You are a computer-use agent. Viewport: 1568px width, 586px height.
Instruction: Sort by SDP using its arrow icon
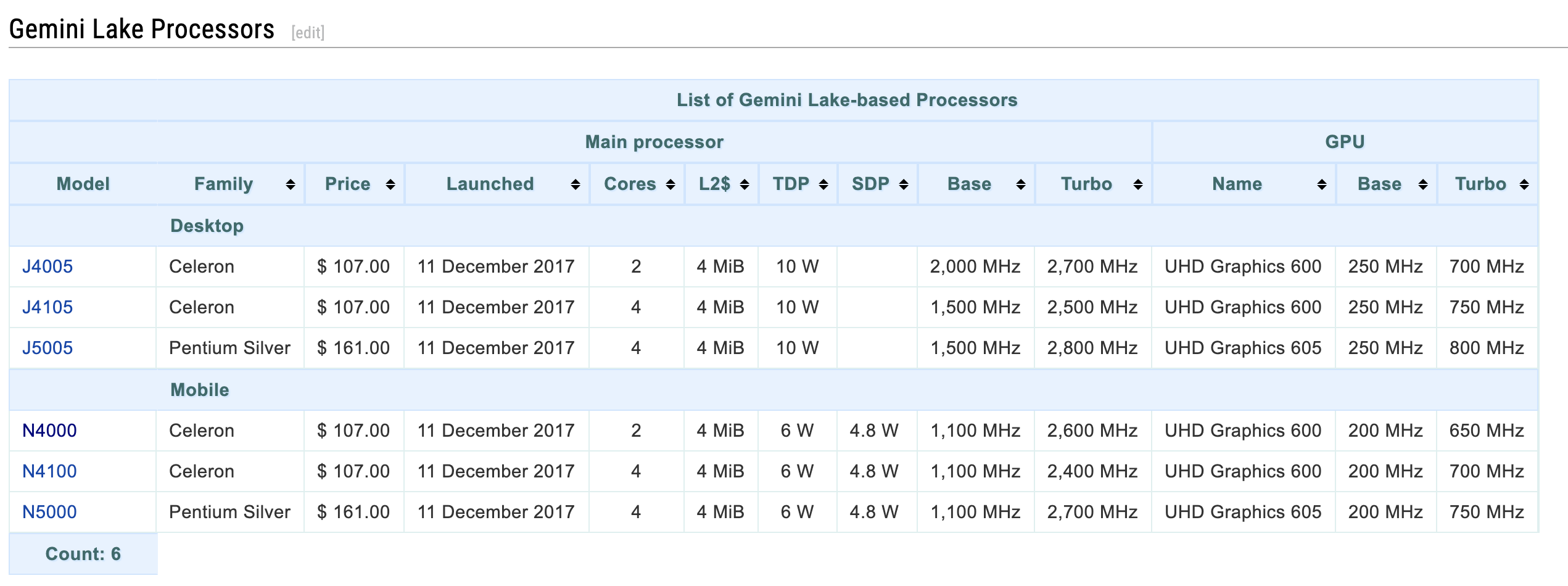click(x=904, y=184)
